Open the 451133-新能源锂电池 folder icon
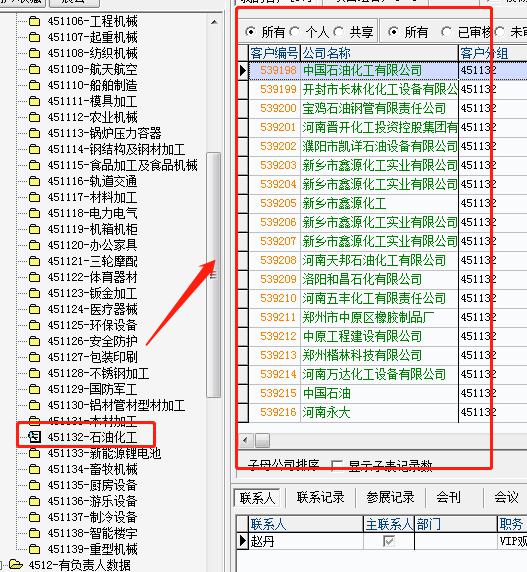Screen dimensions: 527x572 tap(34, 453)
